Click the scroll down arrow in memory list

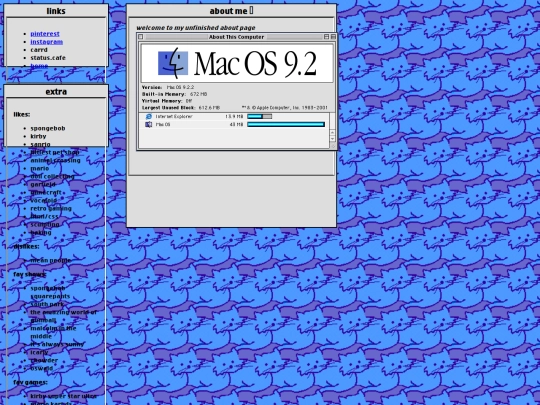coord(332,138)
